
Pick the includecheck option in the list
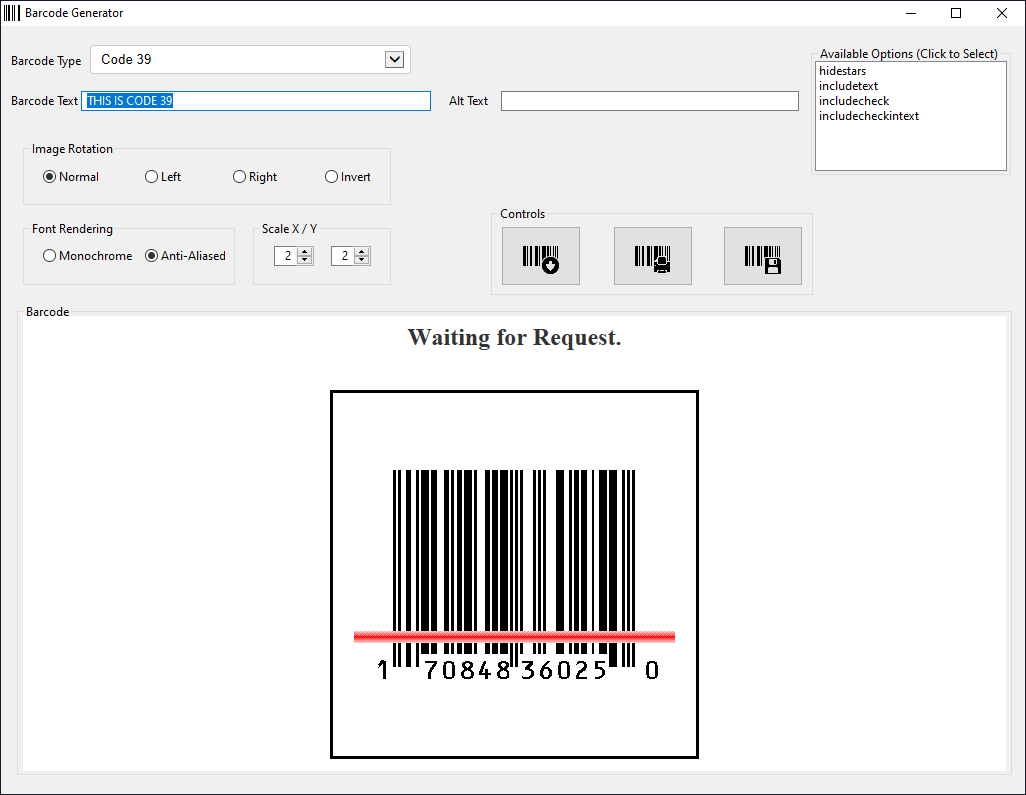[x=853, y=102]
